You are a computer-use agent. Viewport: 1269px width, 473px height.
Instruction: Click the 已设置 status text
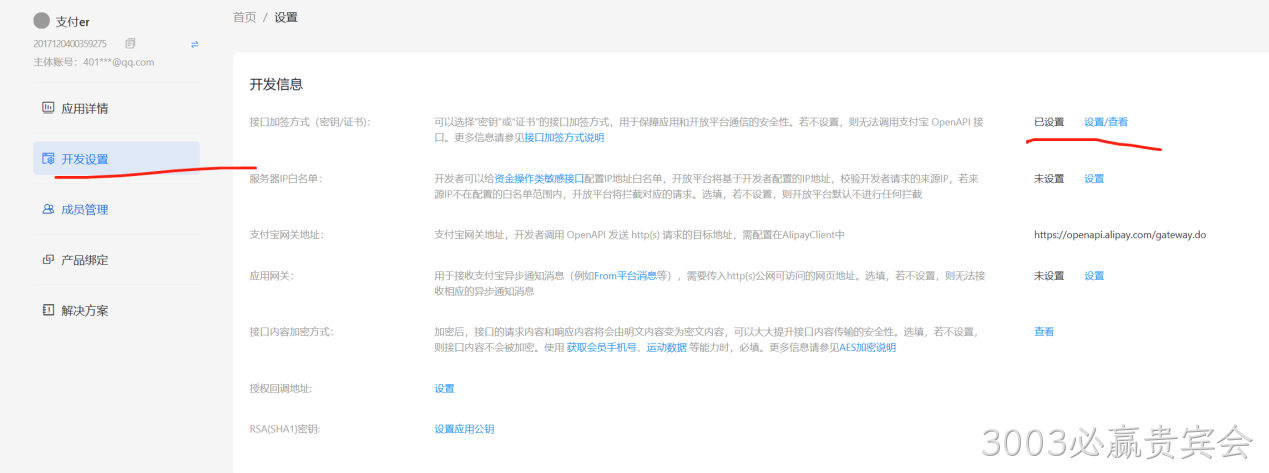point(1049,122)
